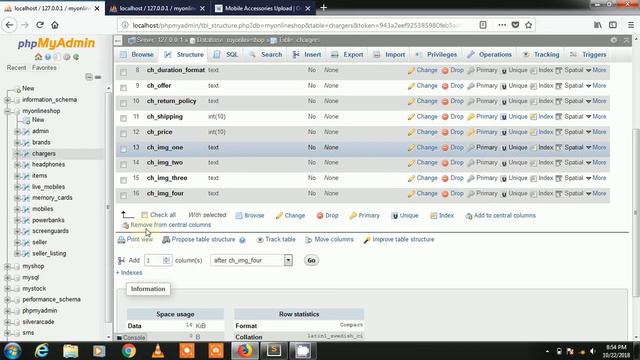Bookmark this page with star icon
The image size is (640, 360).
coord(529,25)
